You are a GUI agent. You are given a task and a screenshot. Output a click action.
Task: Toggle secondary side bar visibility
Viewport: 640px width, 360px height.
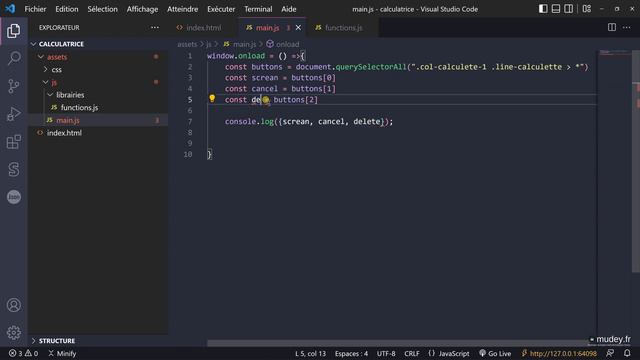568,9
